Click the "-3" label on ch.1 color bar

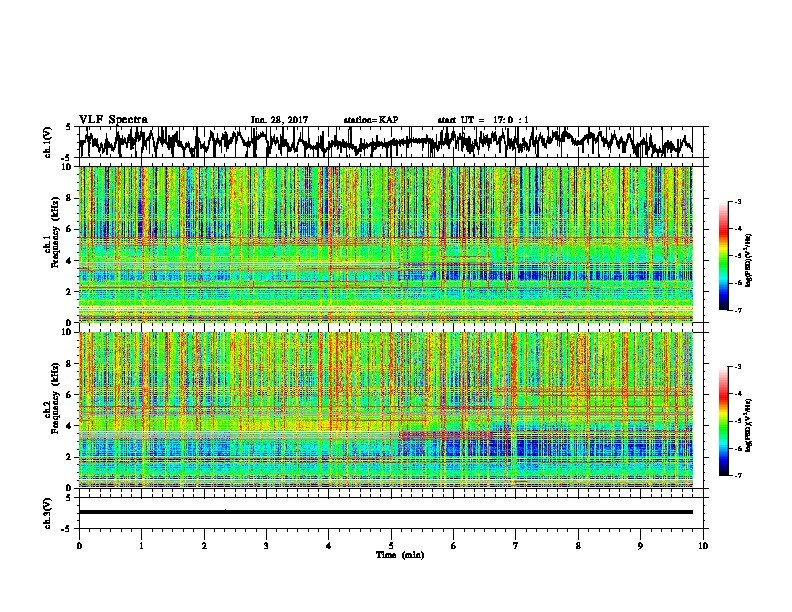(738, 202)
